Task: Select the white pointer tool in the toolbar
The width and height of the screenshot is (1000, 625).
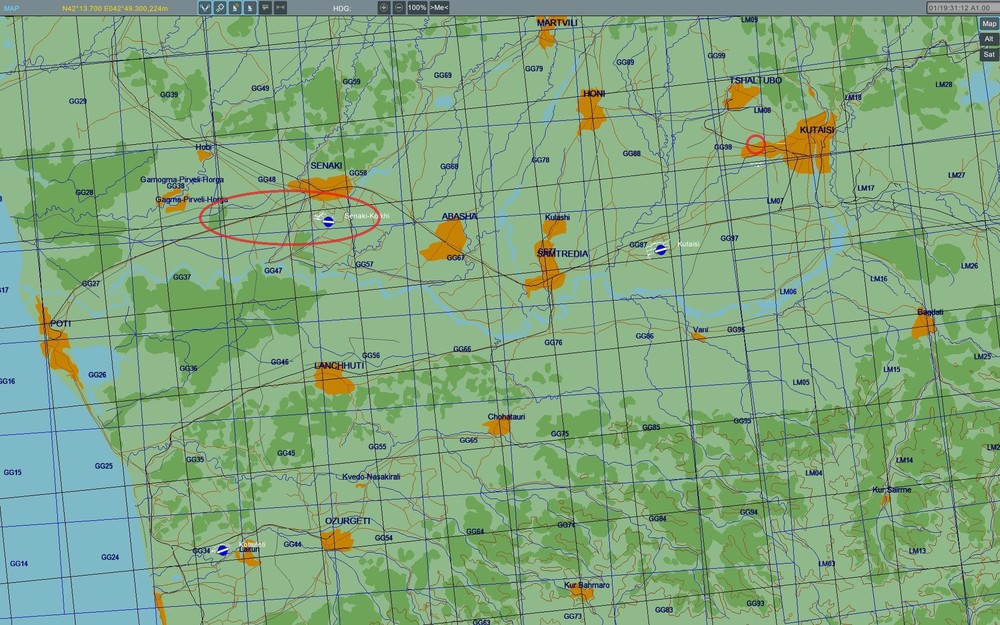Action: click(x=234, y=8)
